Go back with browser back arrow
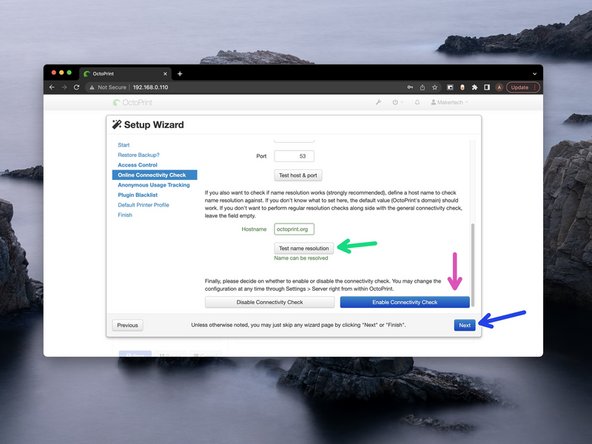 (52, 87)
